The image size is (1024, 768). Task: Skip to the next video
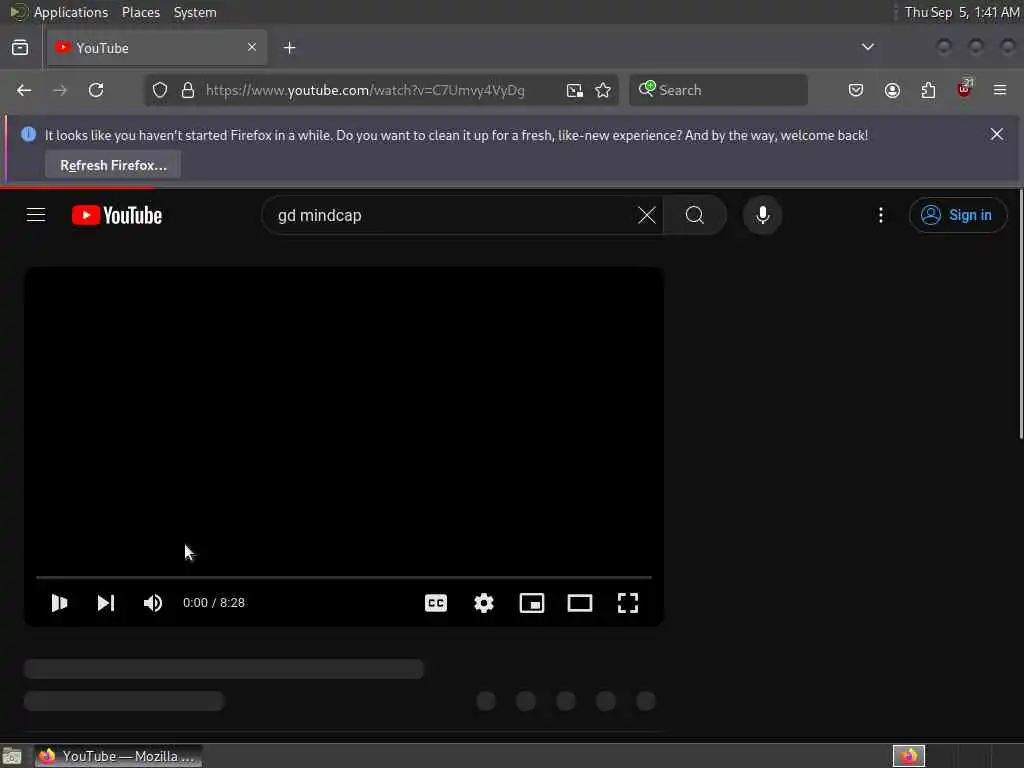(x=106, y=603)
